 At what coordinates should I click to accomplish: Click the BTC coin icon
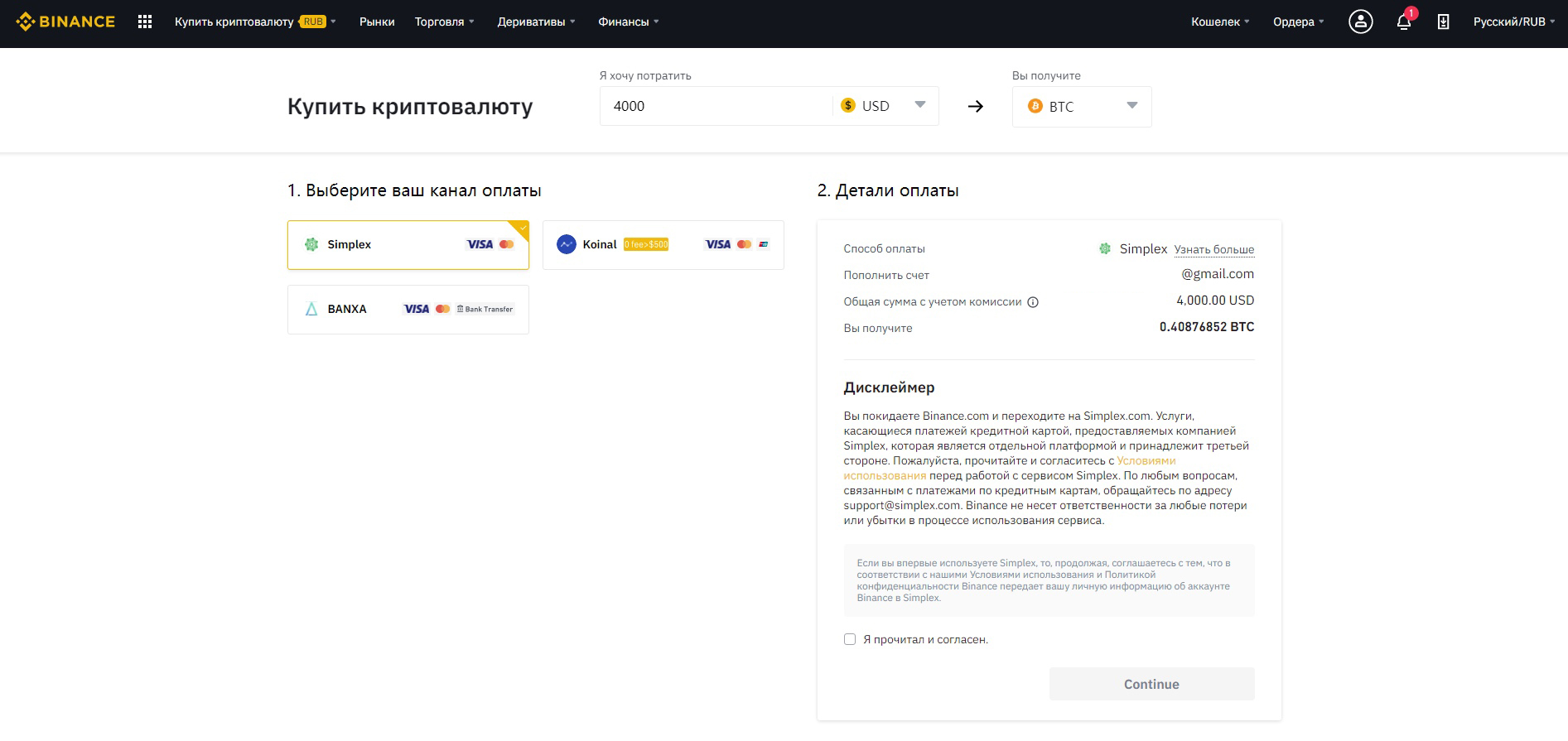coord(1035,106)
